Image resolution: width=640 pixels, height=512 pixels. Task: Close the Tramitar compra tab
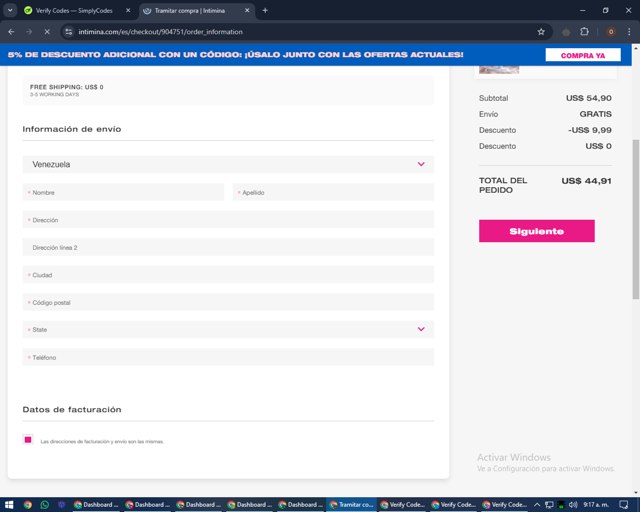click(247, 11)
